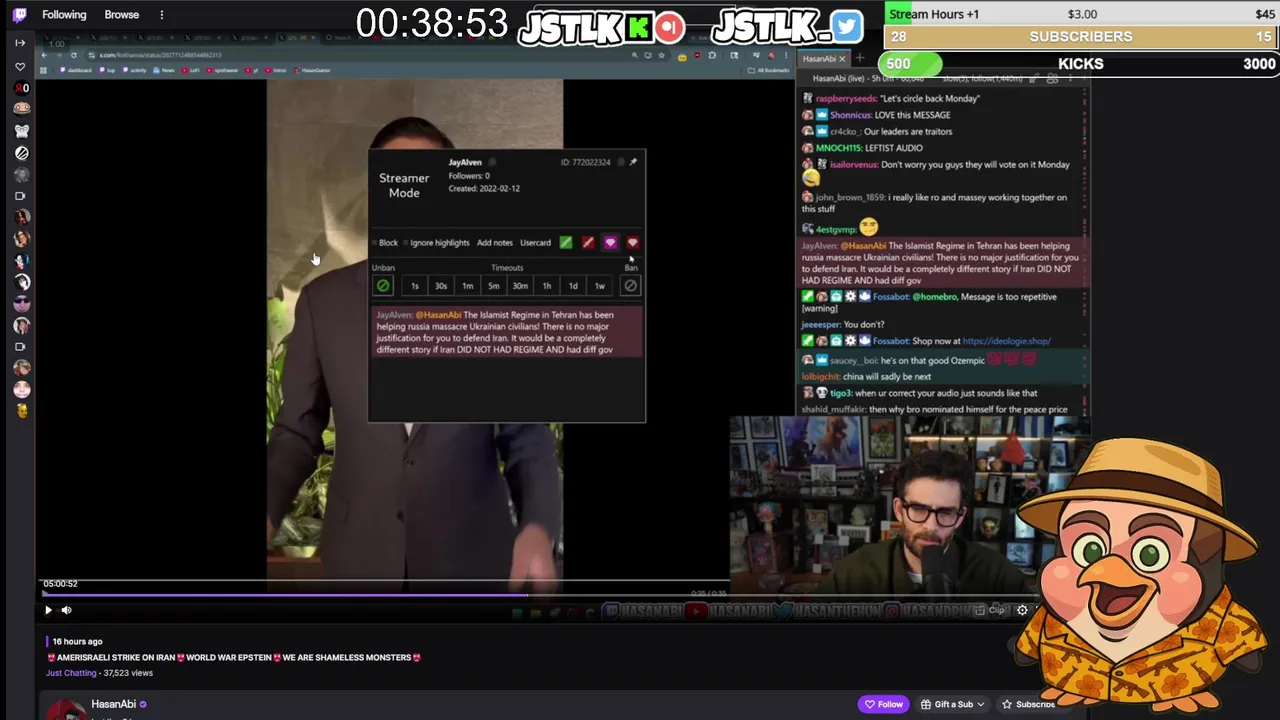Open the Just Chatting category link
Screen dimensions: 1280x720
73,673
